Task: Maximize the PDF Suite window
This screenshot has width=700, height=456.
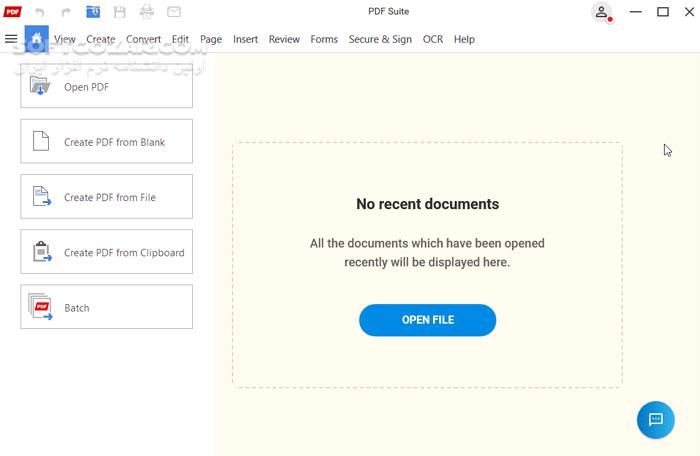Action: click(x=663, y=12)
